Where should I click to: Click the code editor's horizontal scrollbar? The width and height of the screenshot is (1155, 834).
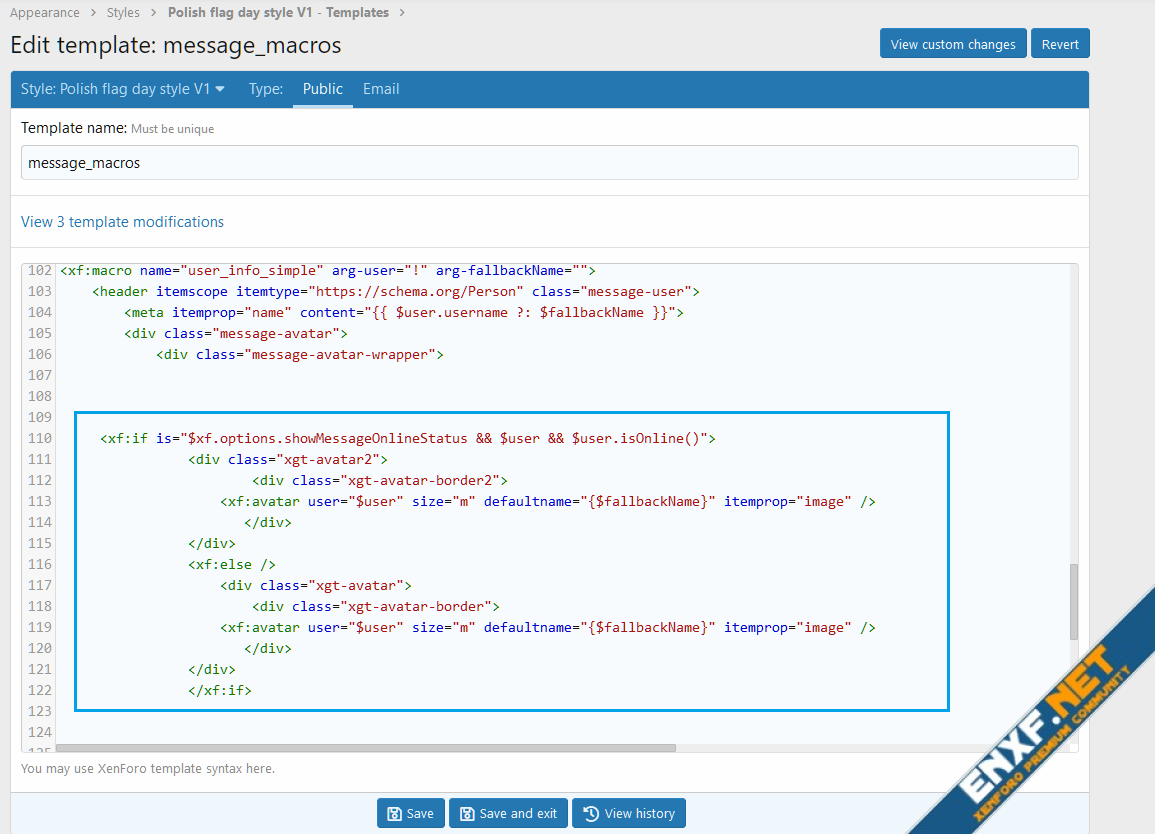click(366, 748)
